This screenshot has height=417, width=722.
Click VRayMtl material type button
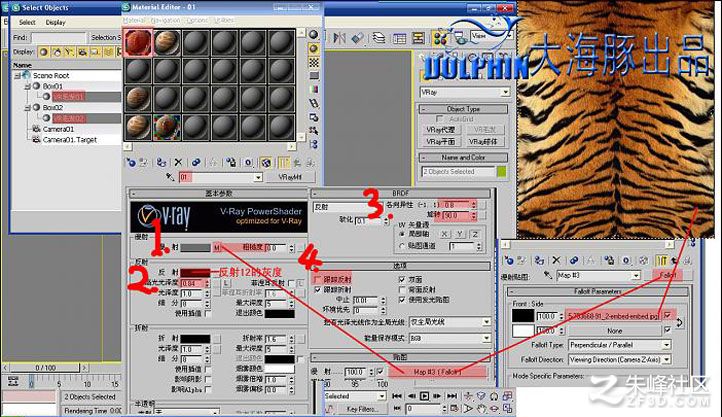290,177
